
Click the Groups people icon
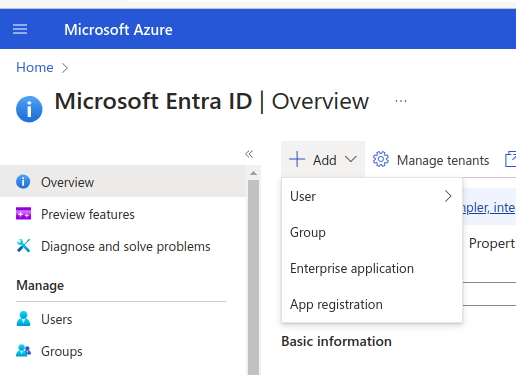(24, 351)
